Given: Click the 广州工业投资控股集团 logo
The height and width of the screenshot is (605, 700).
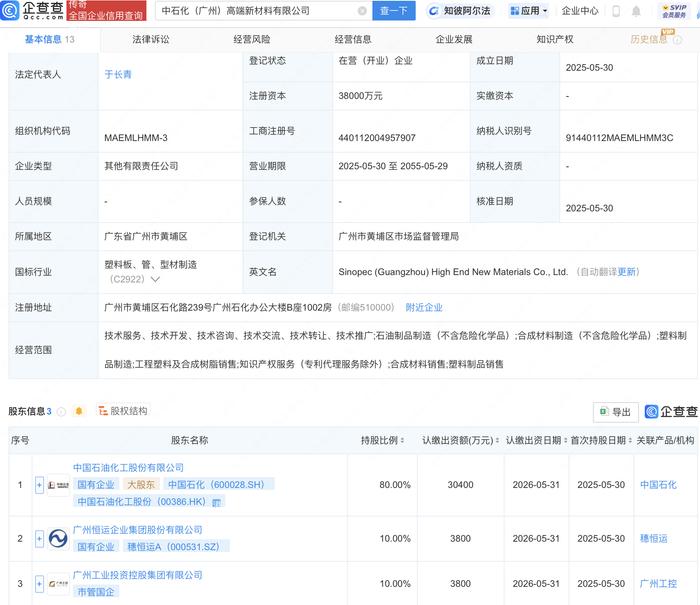Looking at the screenshot, I should click(x=58, y=584).
